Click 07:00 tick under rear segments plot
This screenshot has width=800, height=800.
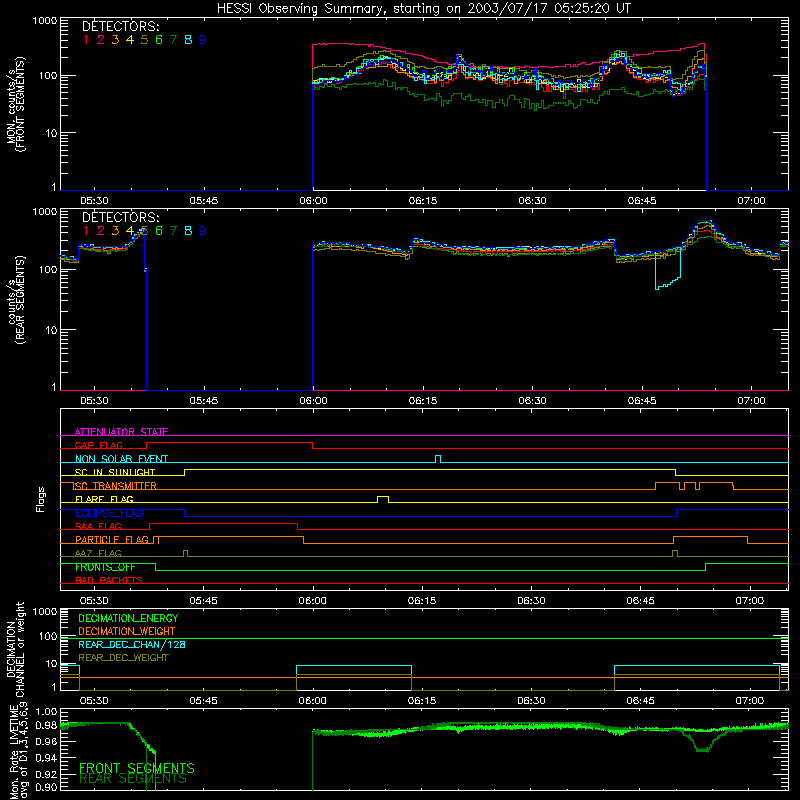[x=751, y=401]
